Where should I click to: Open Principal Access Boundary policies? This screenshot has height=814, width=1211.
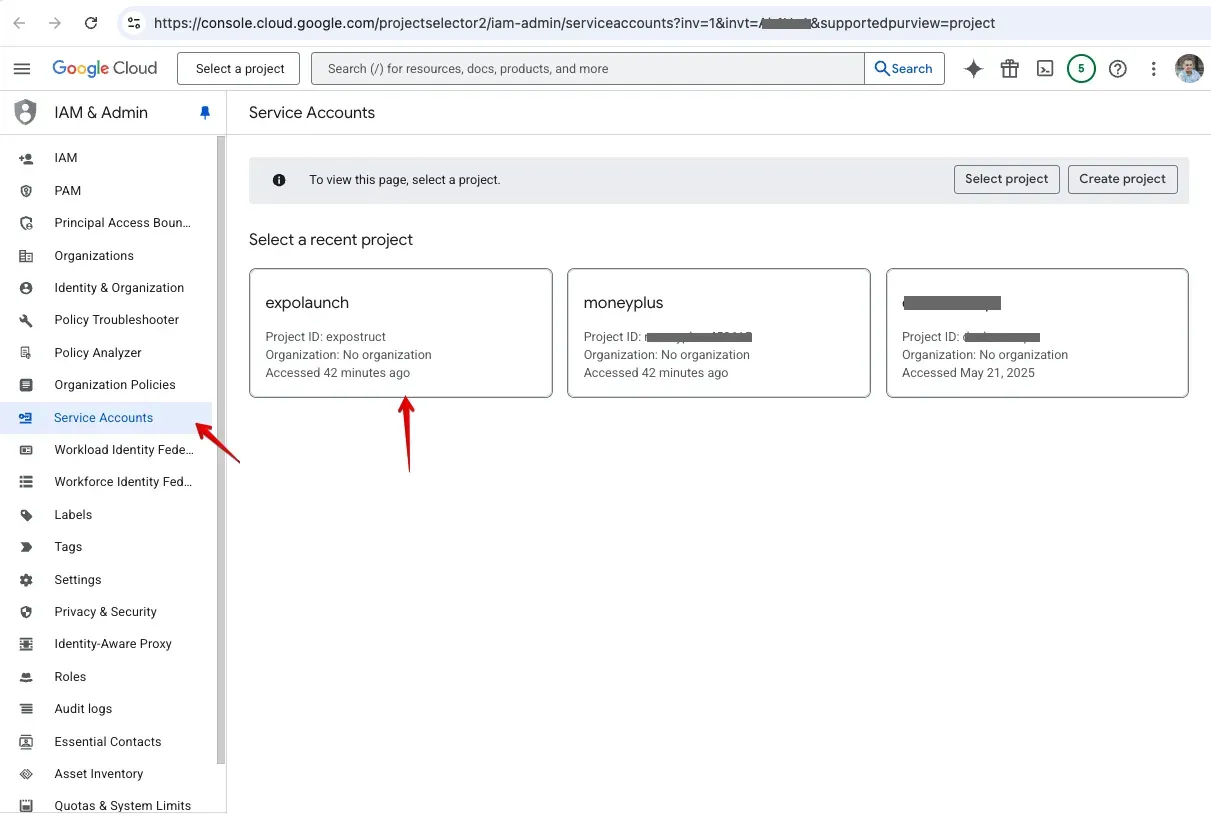pos(106,223)
